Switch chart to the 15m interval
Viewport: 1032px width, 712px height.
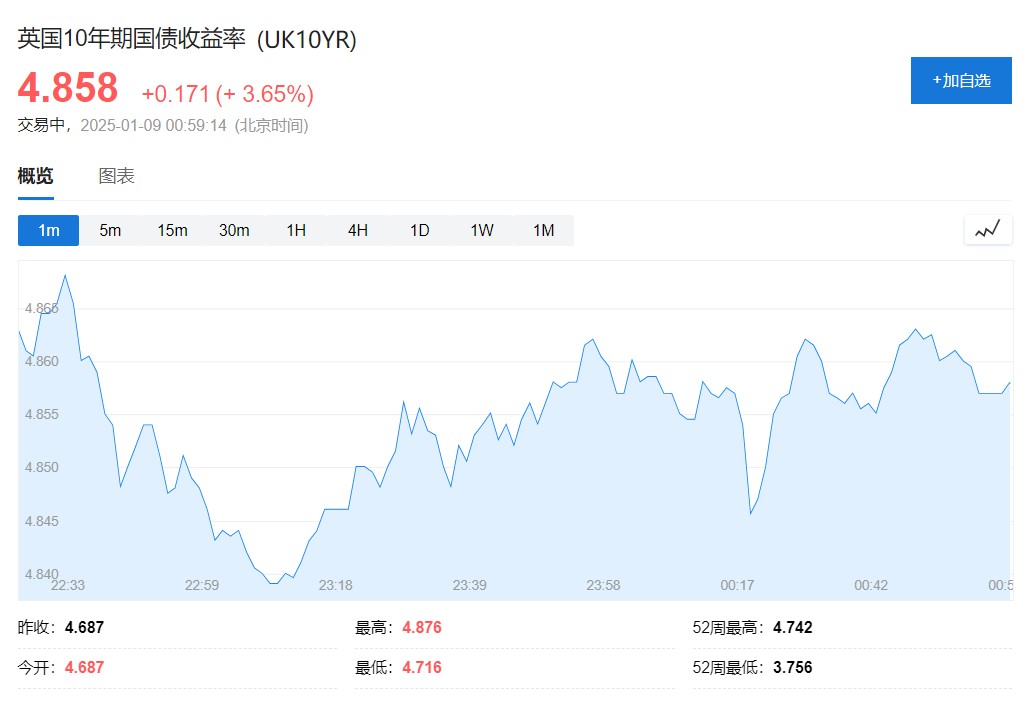[x=172, y=231]
